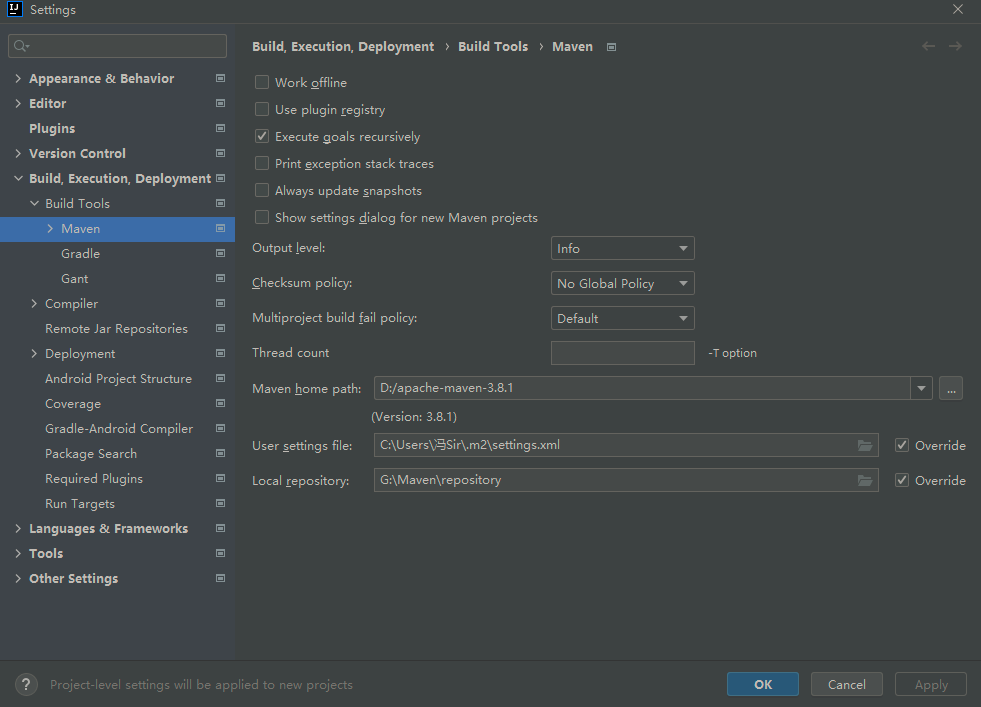Viewport: 981px width, 707px height.
Task: Click the Thread count input field
Action: [623, 353]
